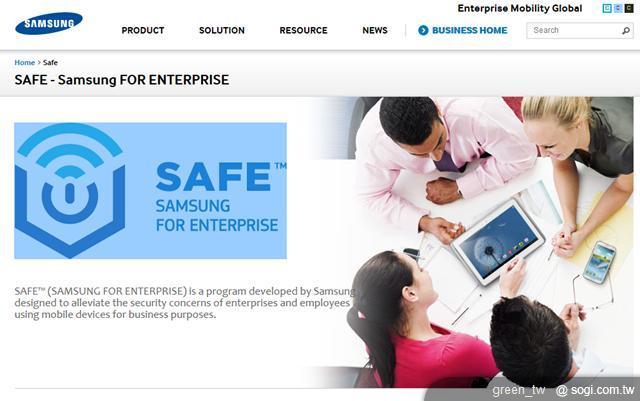Click the Business Home arrow icon
Screen dimensions: 640x401
point(423,30)
